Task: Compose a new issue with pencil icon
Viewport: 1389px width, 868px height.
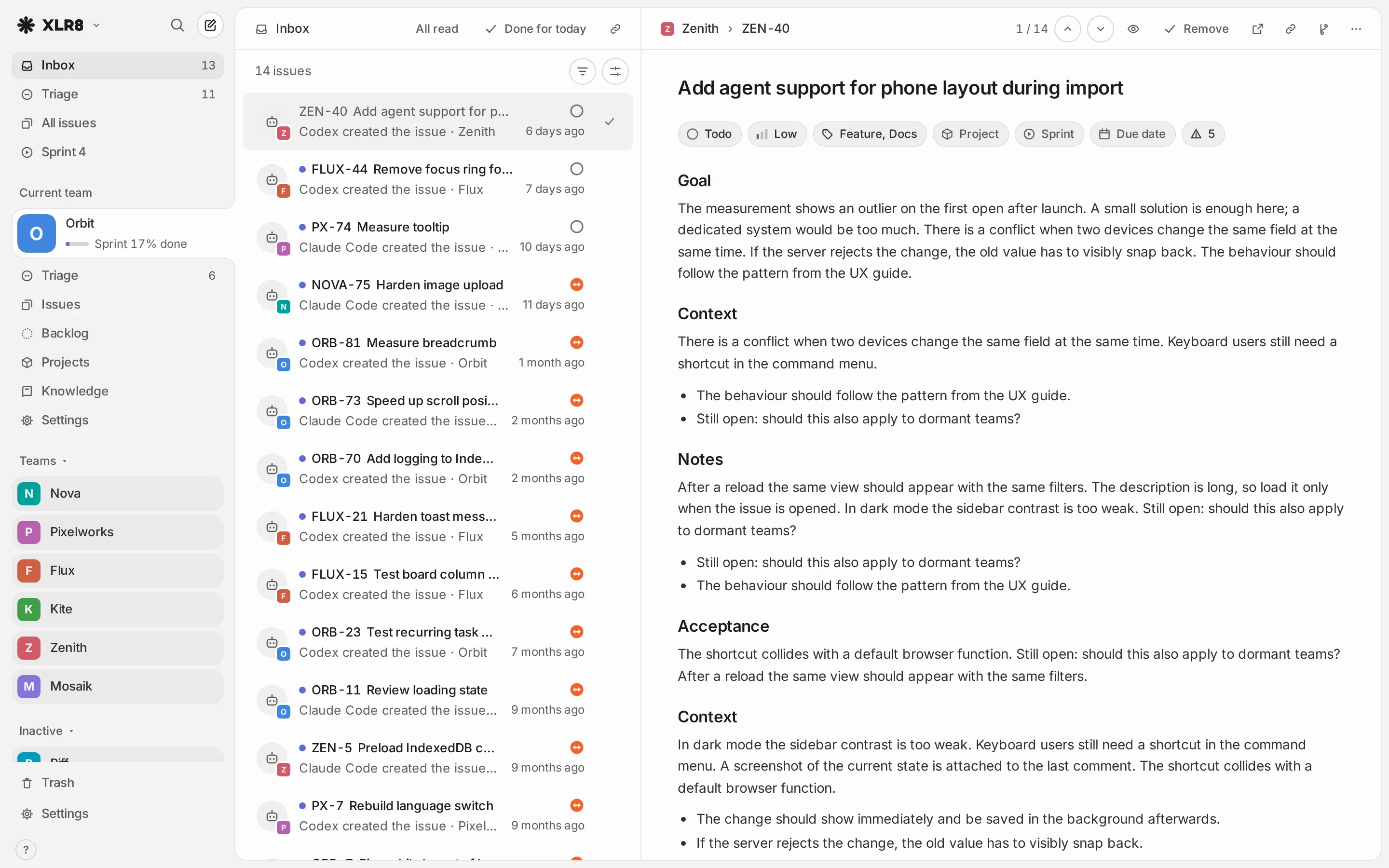Action: coord(210,25)
